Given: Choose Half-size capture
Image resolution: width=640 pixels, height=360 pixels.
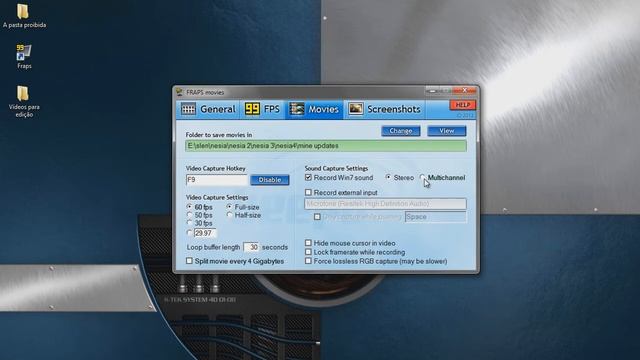Looking at the screenshot, I should pyautogui.click(x=243, y=215).
